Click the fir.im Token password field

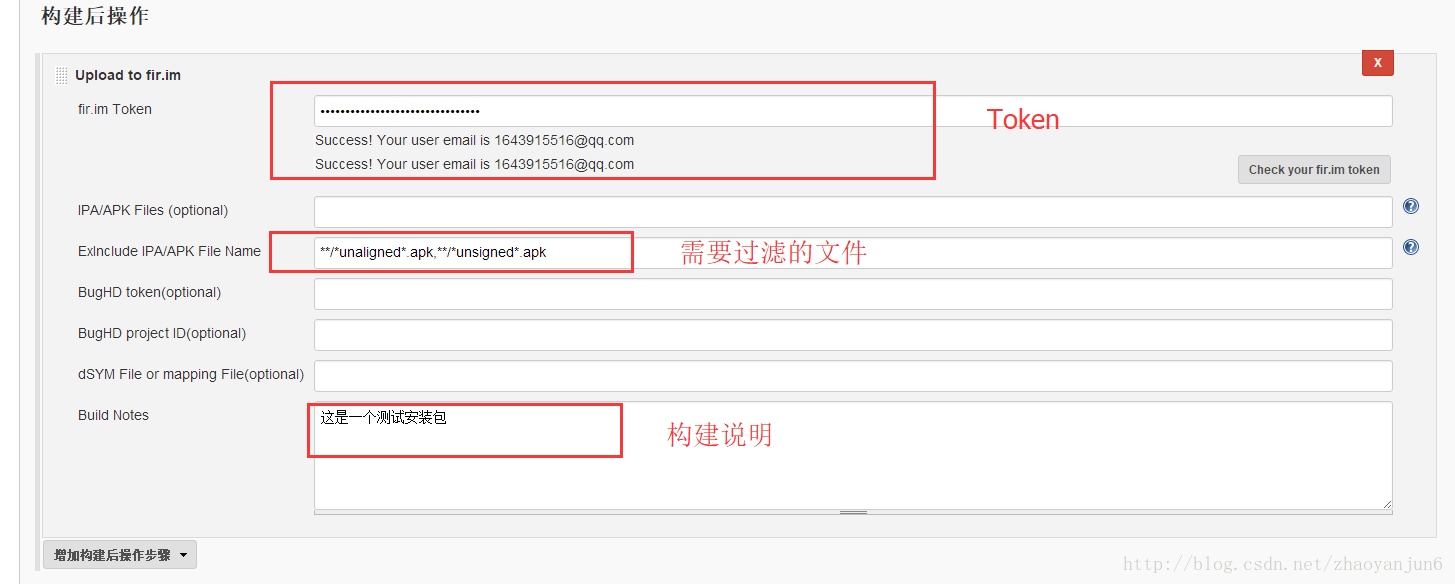tap(853, 111)
